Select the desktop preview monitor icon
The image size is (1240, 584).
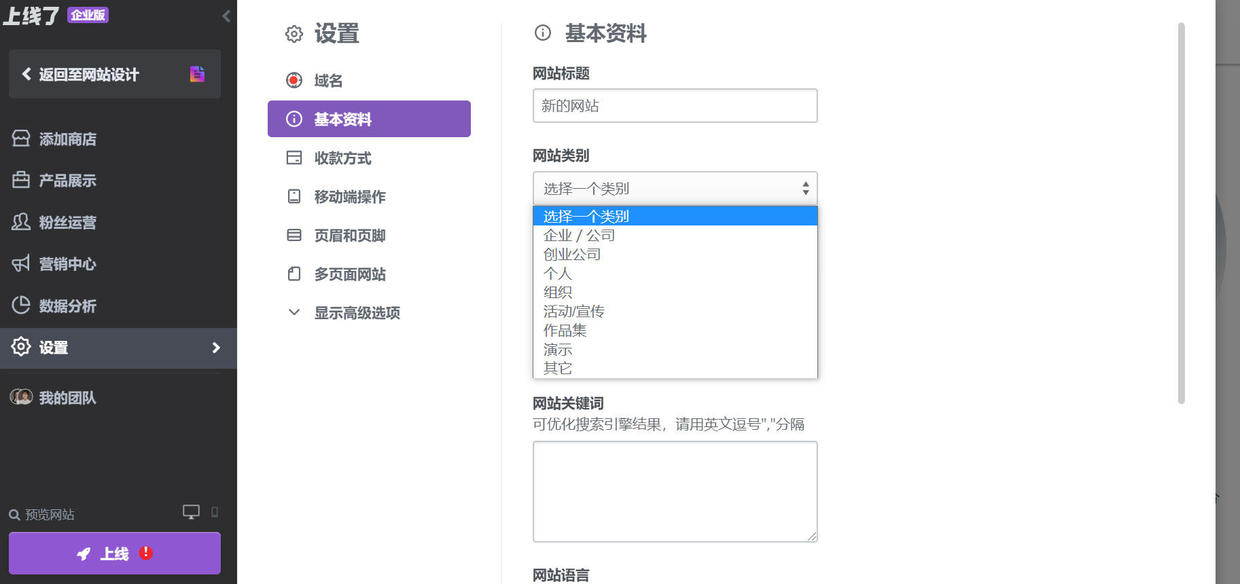point(189,511)
